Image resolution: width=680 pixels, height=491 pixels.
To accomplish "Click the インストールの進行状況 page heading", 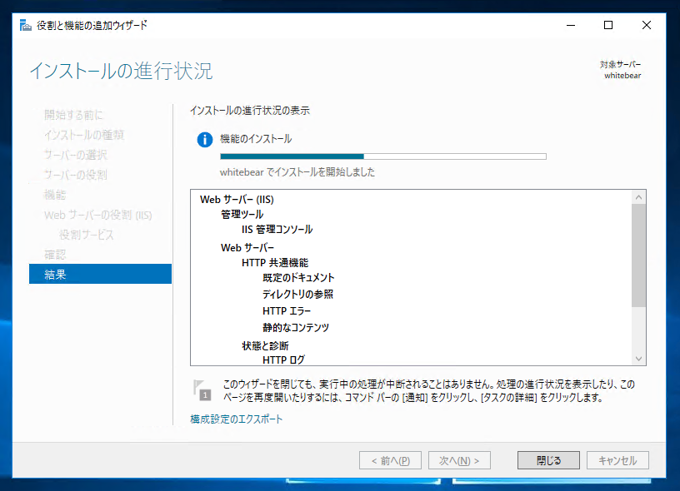I will point(121,71).
